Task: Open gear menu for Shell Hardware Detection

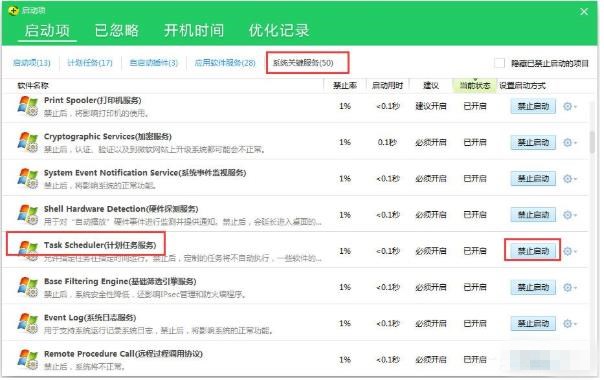Action: (570, 215)
